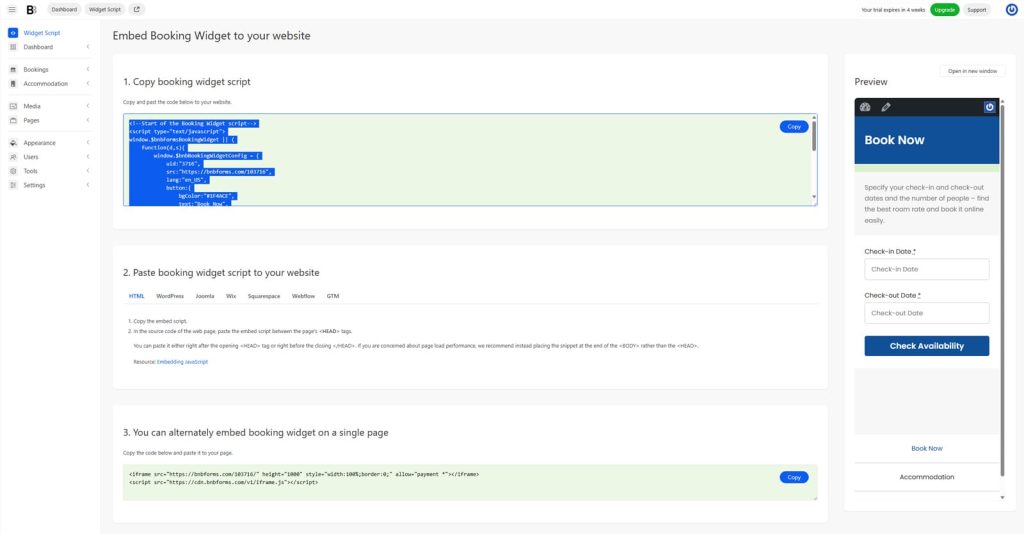Expand the Dashboard sidebar chevron
1024x534 pixels.
88,47
